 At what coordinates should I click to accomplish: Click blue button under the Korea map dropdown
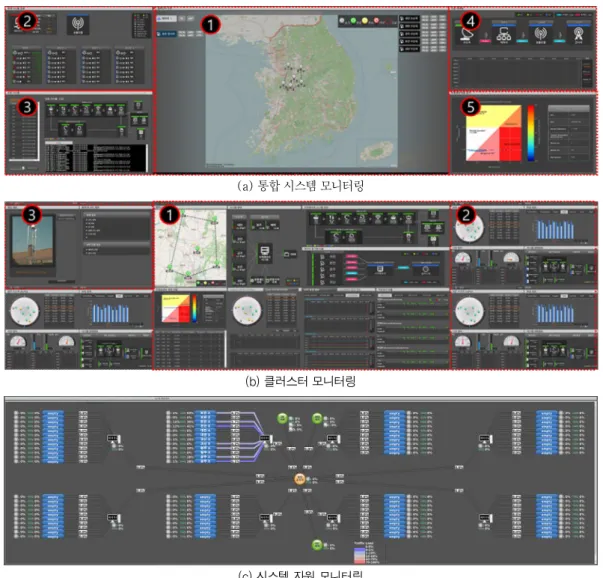point(167,34)
